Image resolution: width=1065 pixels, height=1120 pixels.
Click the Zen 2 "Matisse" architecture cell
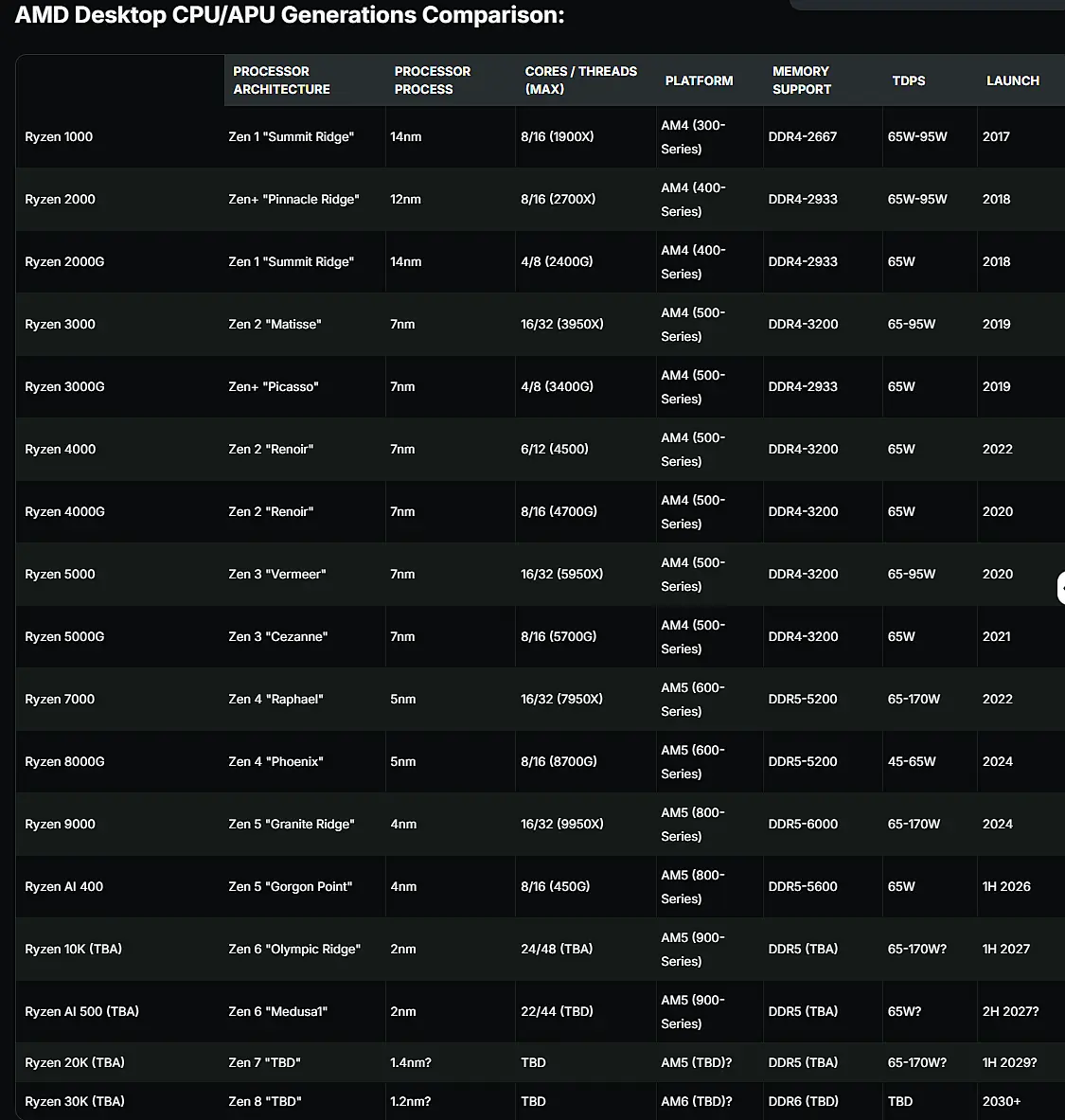click(275, 325)
